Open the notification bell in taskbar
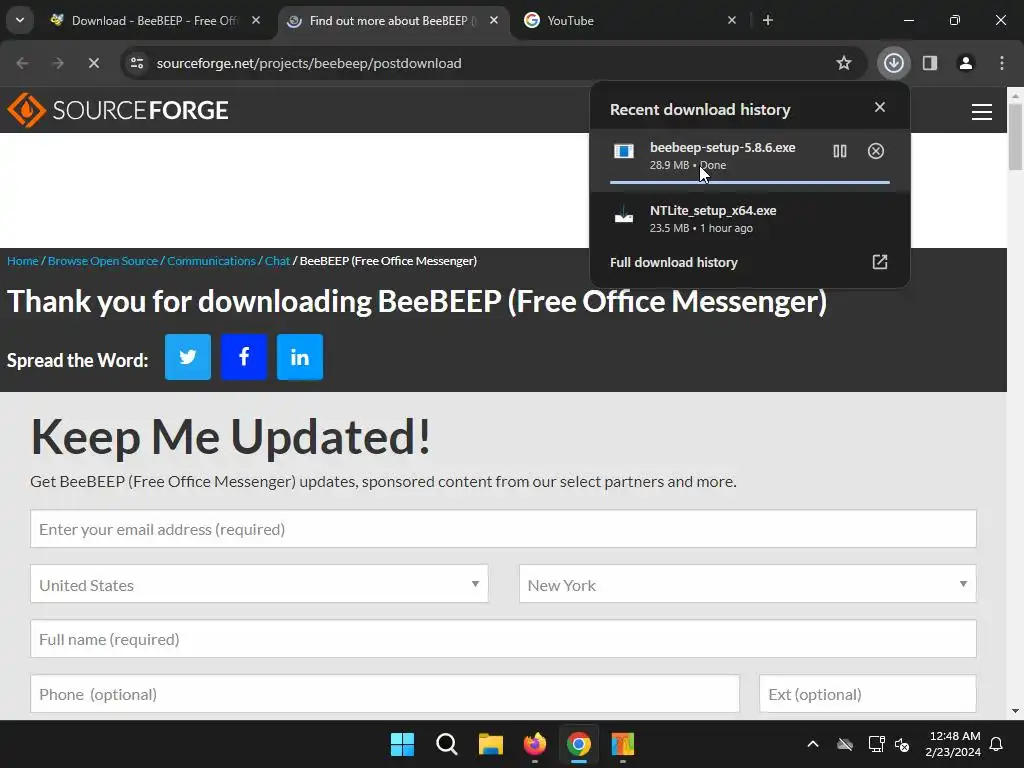This screenshot has height=768, width=1024. pos(997,744)
